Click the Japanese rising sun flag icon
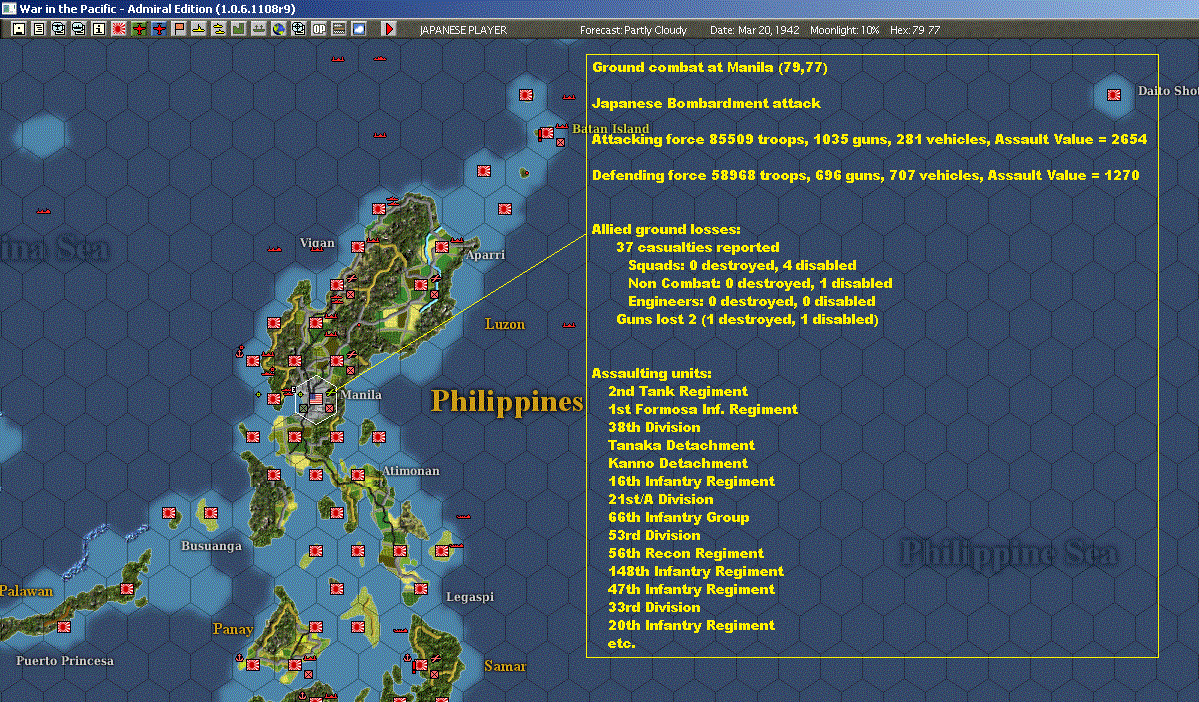Viewport: 1199px width, 702px height. (x=119, y=29)
